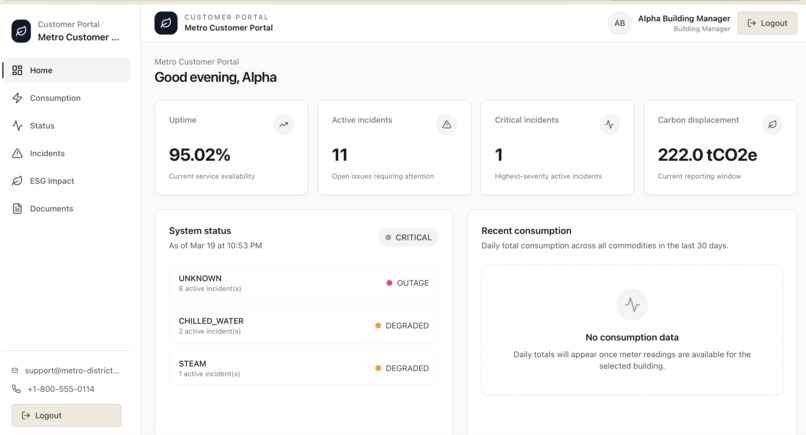Navigate to ESG Impact
The width and height of the screenshot is (806, 435).
tap(67, 181)
